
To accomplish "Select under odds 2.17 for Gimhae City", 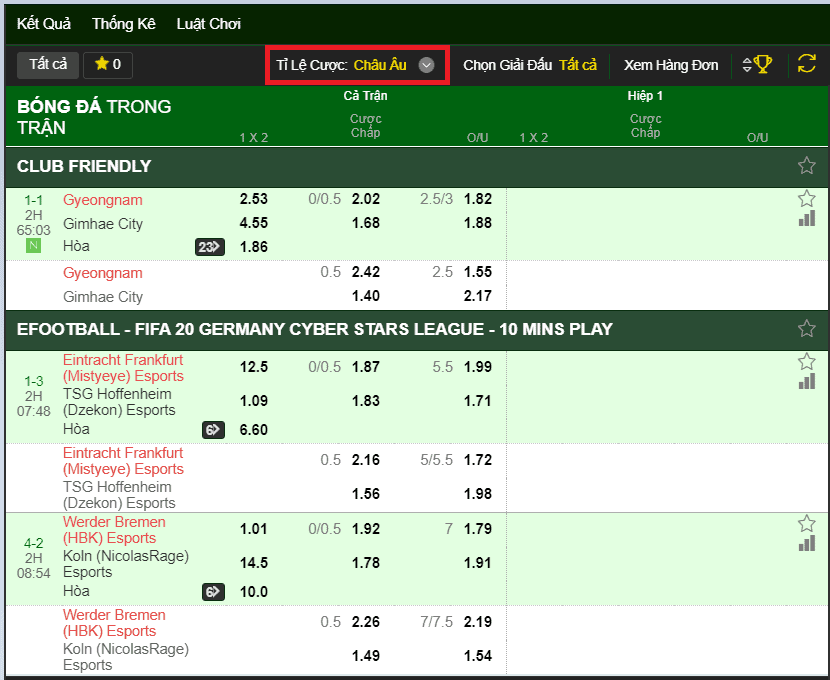I will (x=478, y=296).
